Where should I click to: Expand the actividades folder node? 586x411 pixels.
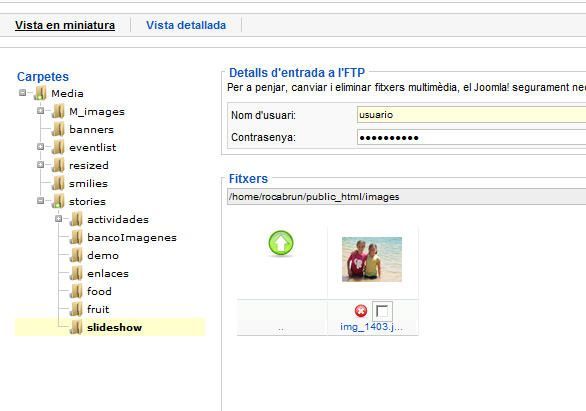[58, 219]
